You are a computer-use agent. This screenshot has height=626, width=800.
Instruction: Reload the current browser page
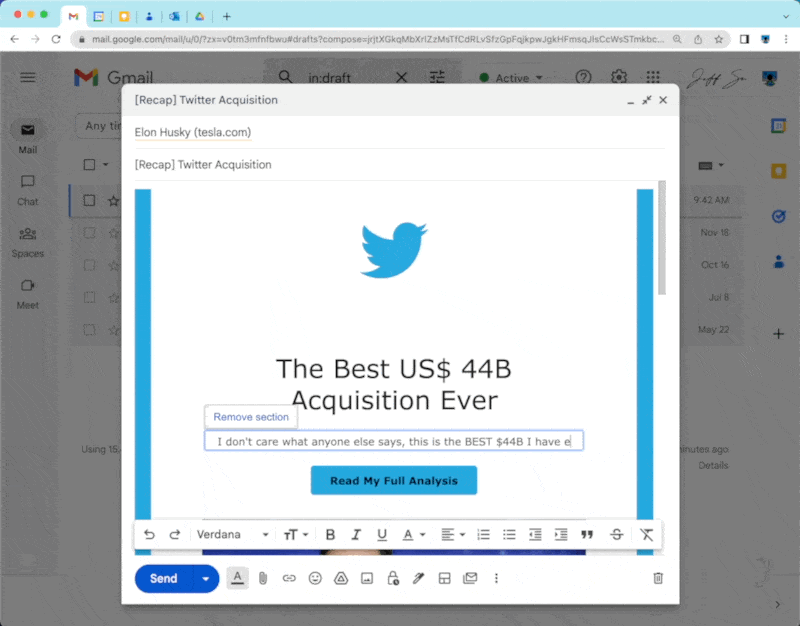click(56, 39)
